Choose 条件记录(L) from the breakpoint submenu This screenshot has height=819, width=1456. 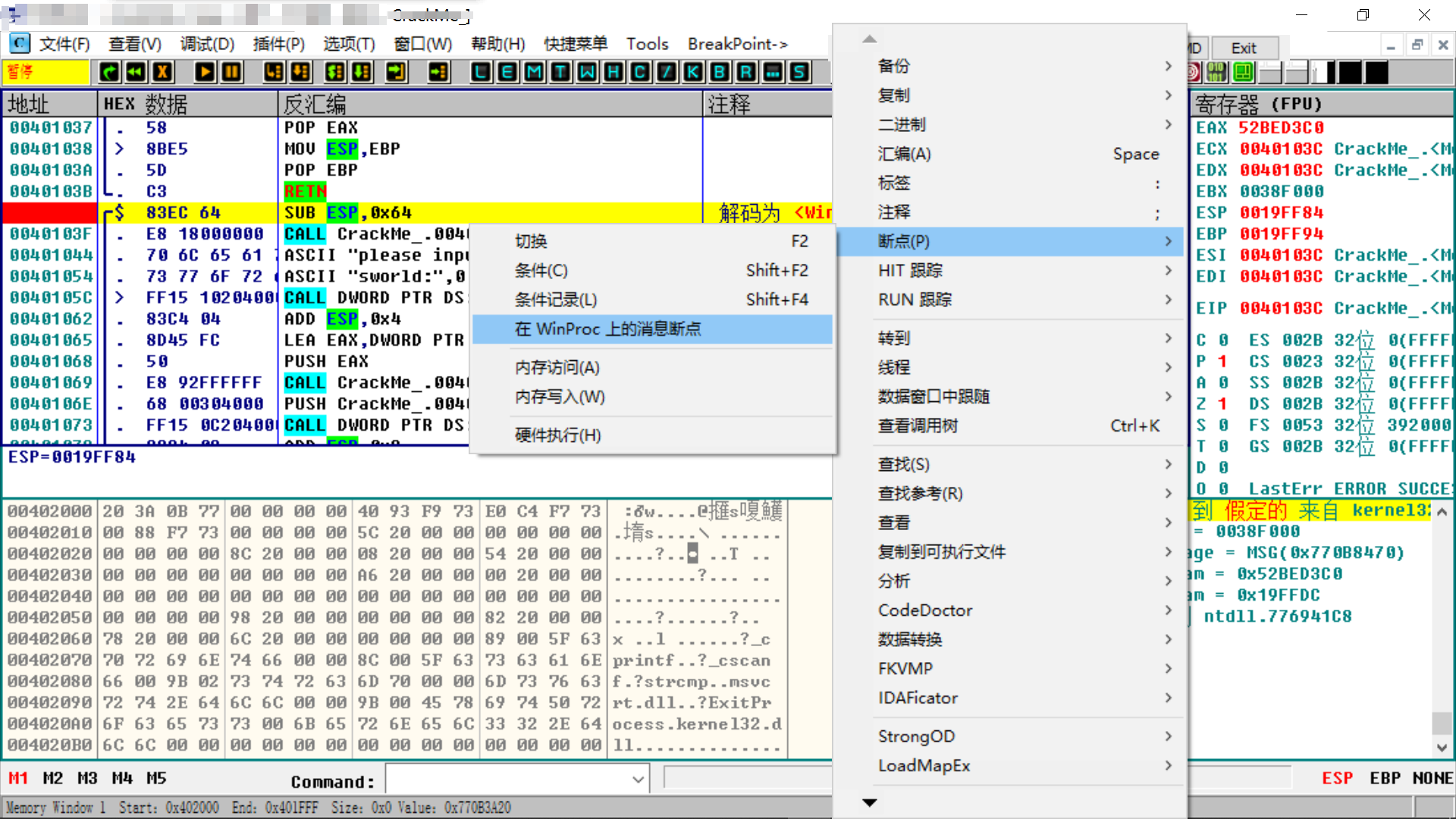click(652, 300)
